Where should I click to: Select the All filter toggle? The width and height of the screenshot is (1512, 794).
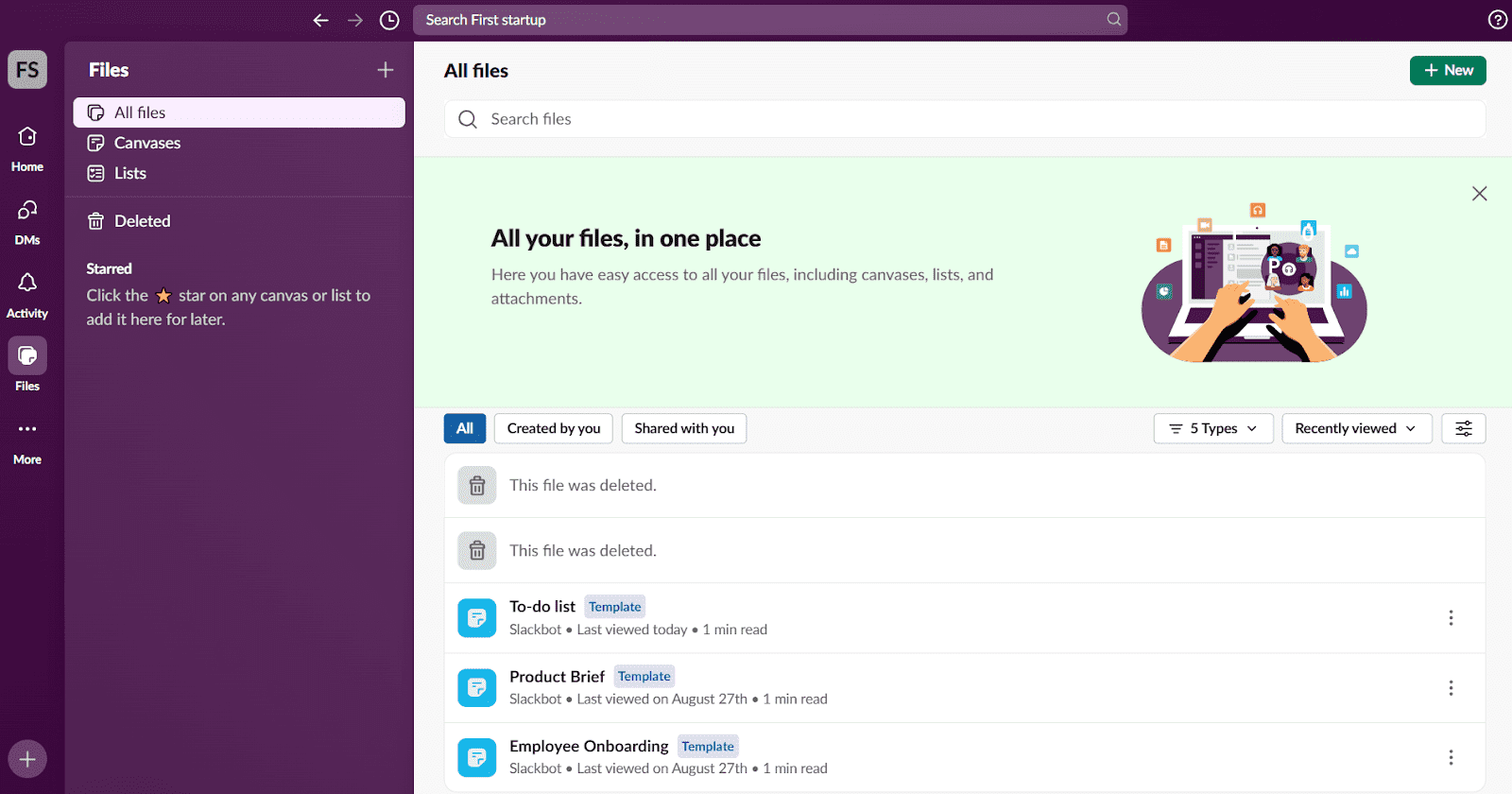click(465, 428)
